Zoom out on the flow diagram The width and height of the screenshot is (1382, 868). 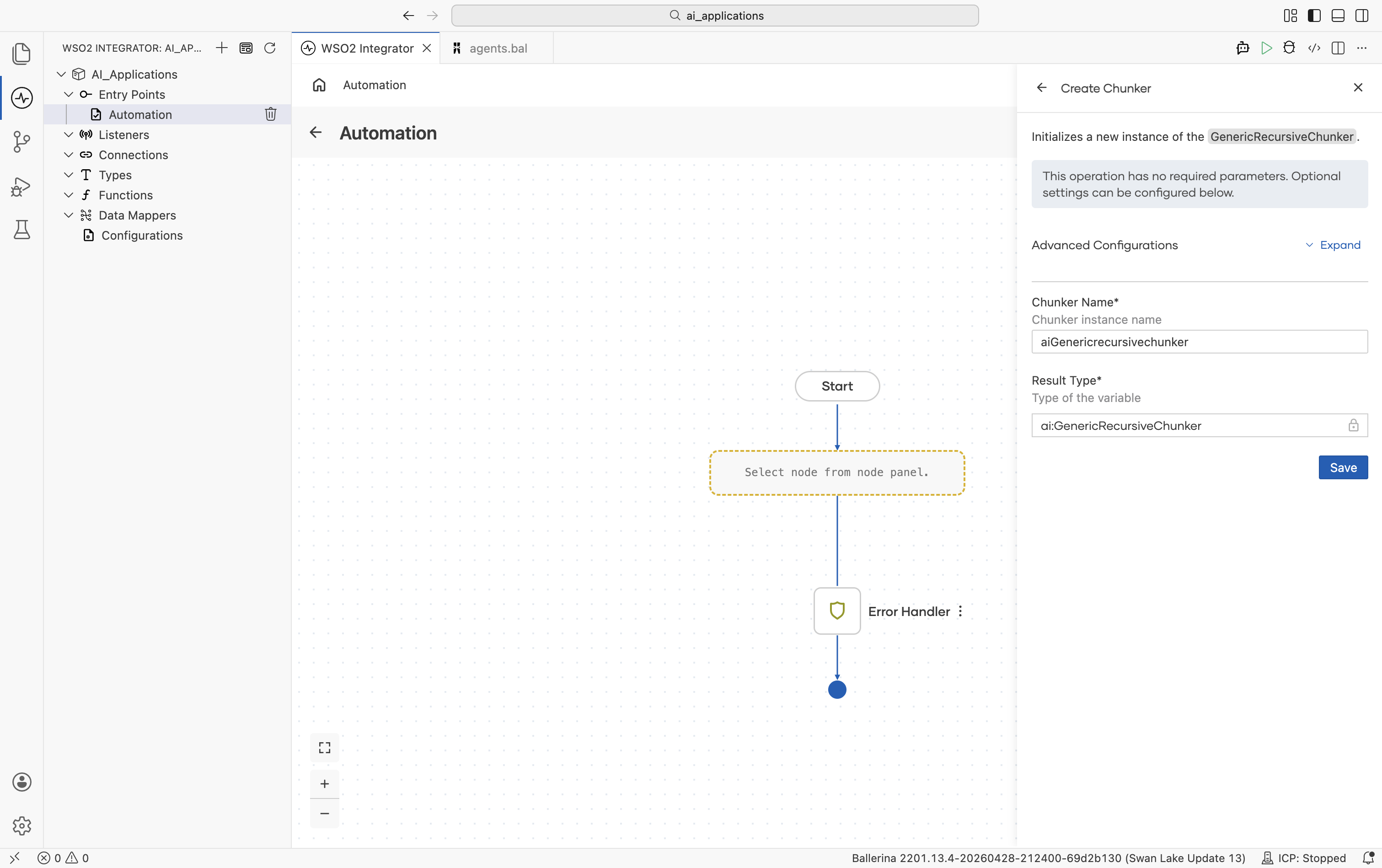click(325, 814)
